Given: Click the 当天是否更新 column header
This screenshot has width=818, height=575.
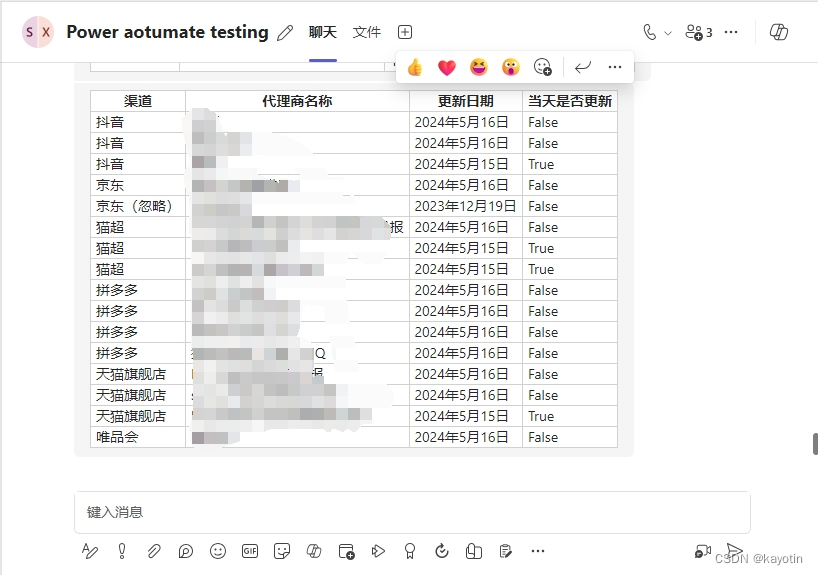Looking at the screenshot, I should [x=570, y=101].
